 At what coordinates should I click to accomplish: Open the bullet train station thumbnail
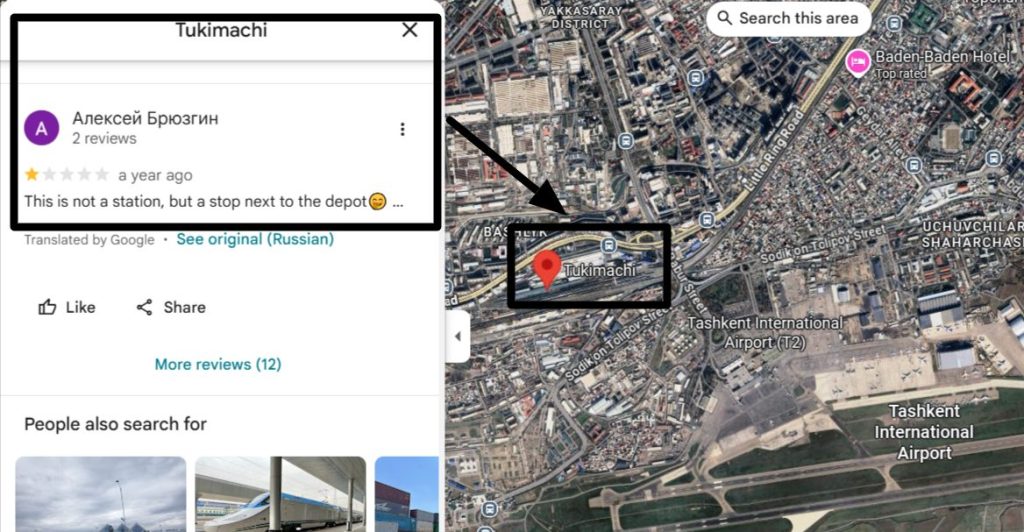(x=280, y=494)
